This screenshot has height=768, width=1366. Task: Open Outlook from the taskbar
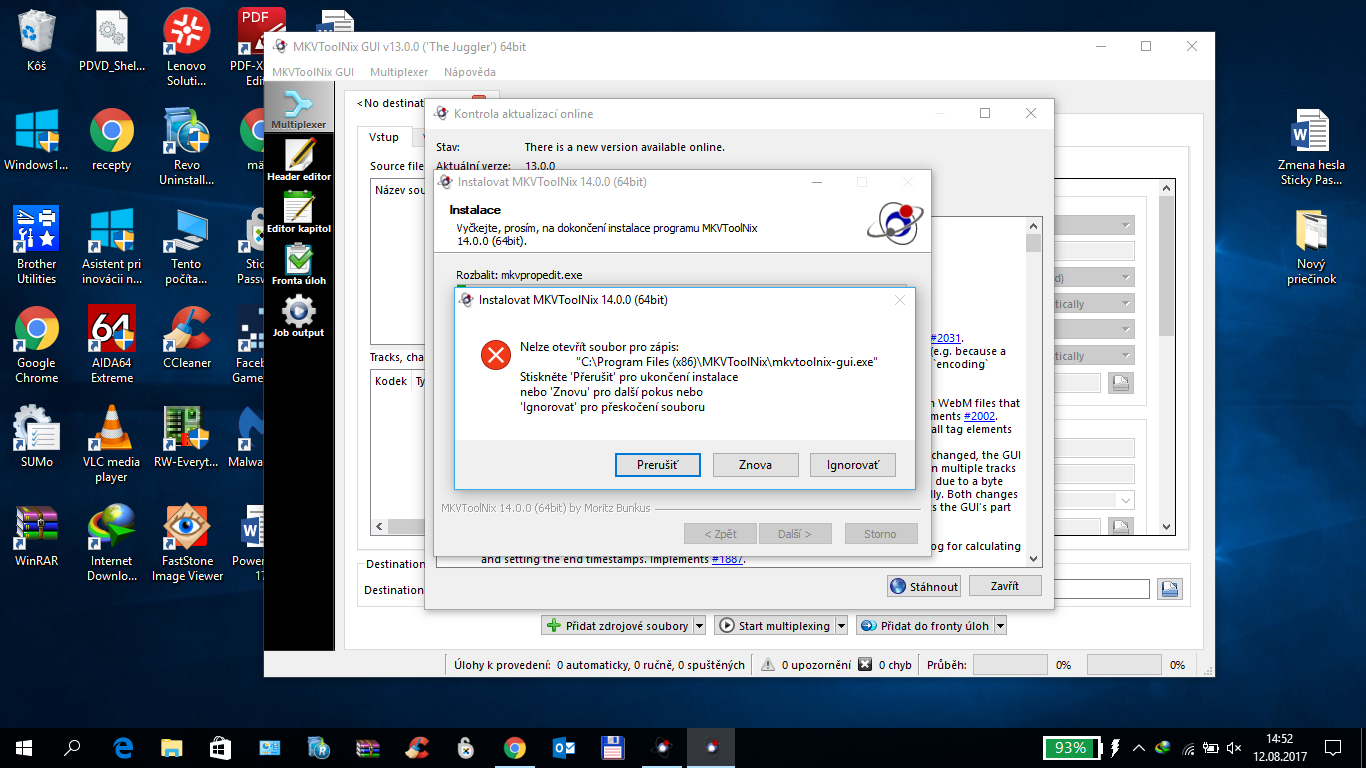click(x=564, y=747)
